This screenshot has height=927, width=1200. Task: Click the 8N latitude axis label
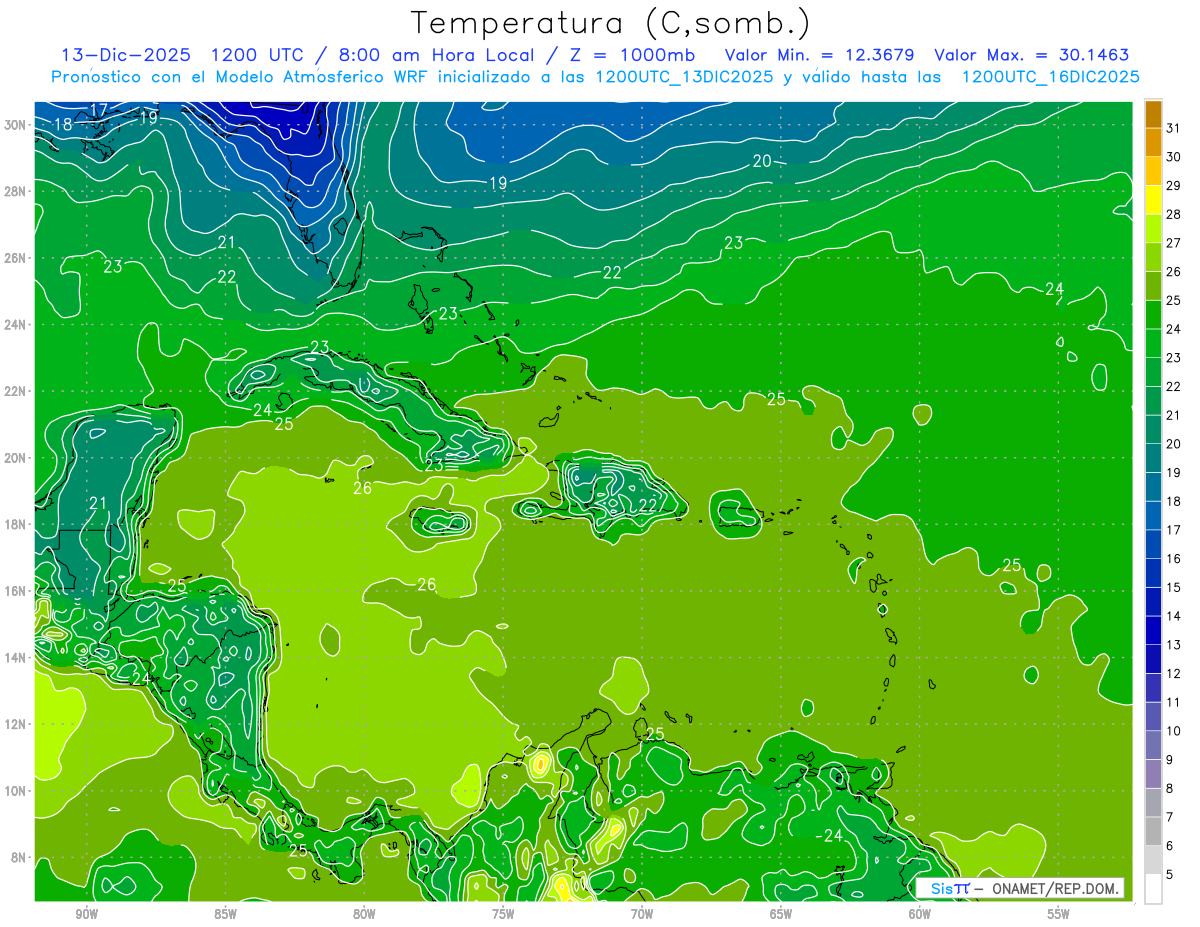[19, 857]
